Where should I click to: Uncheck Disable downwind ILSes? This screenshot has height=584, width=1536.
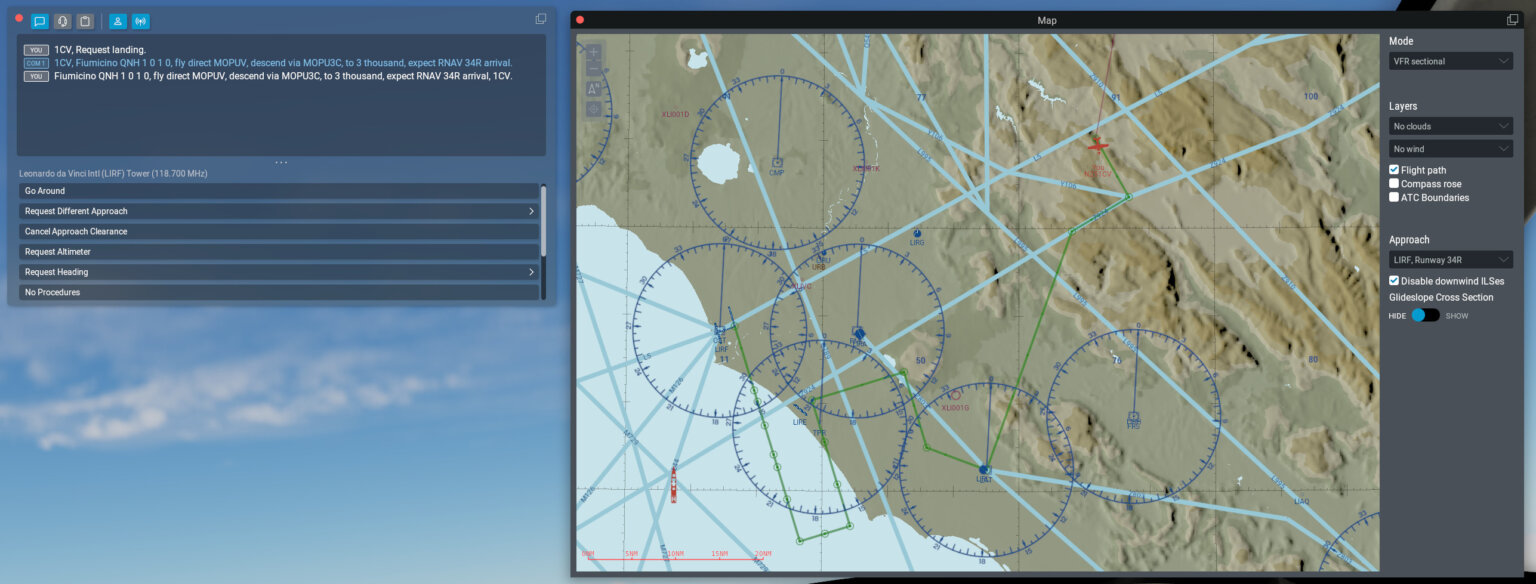click(x=1394, y=281)
